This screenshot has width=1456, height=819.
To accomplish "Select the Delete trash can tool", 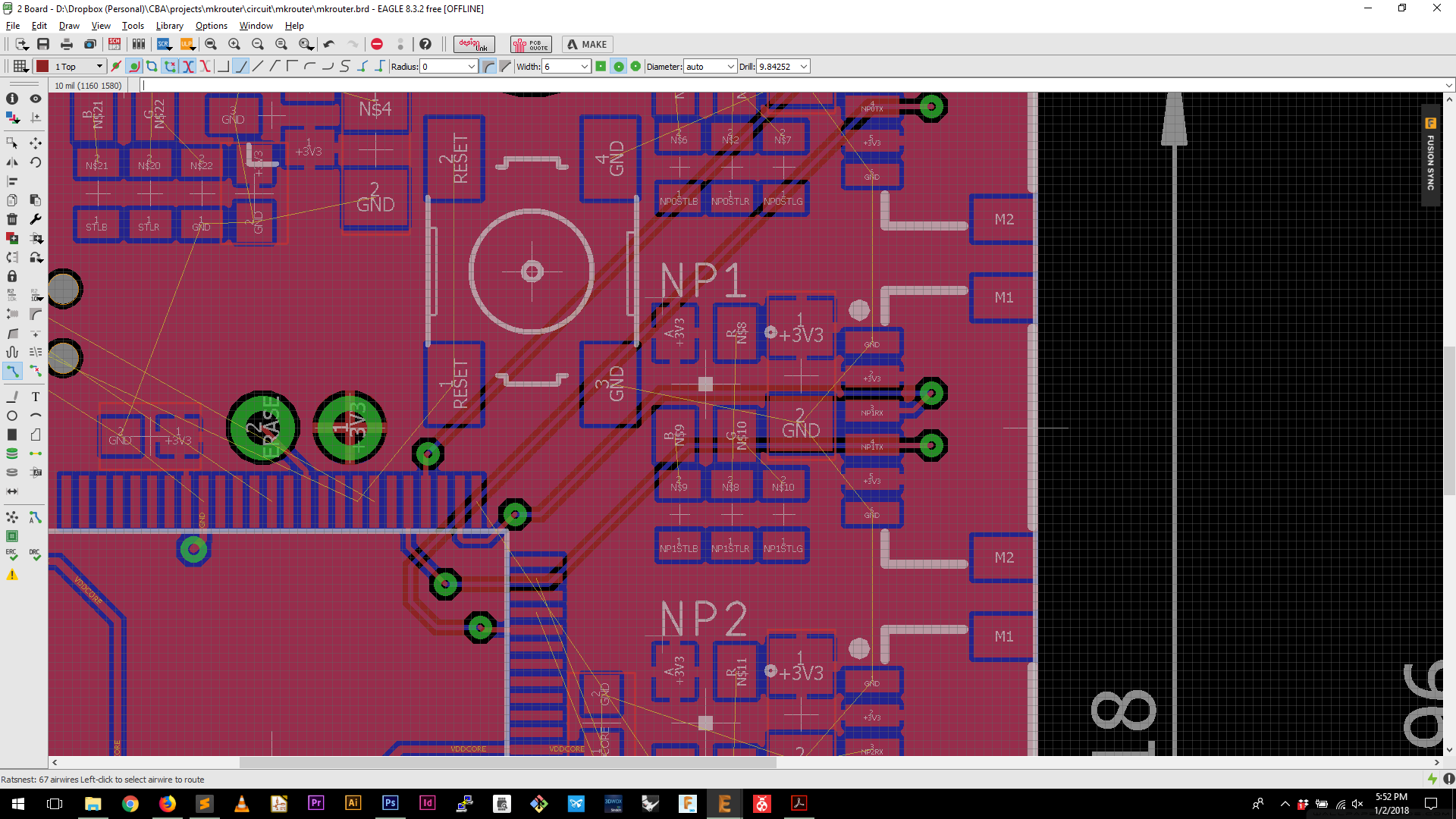I will [12, 219].
